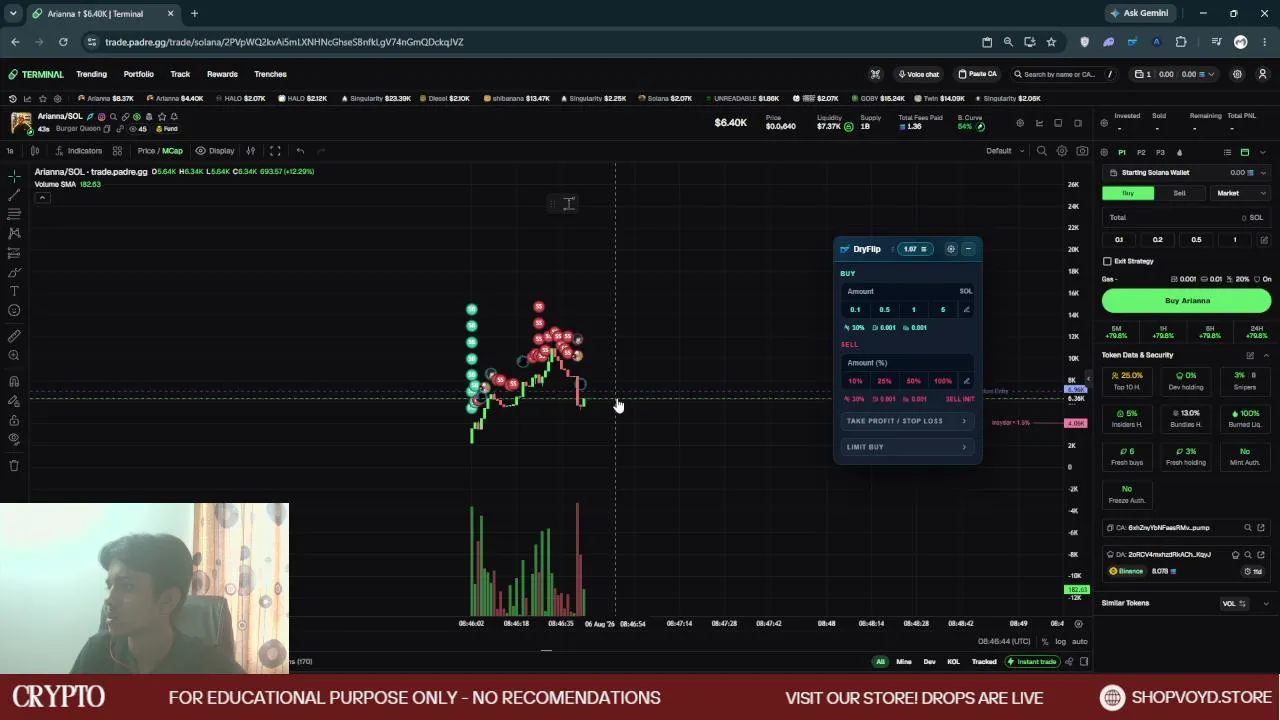Open chart candle style selector

[x=35, y=151]
